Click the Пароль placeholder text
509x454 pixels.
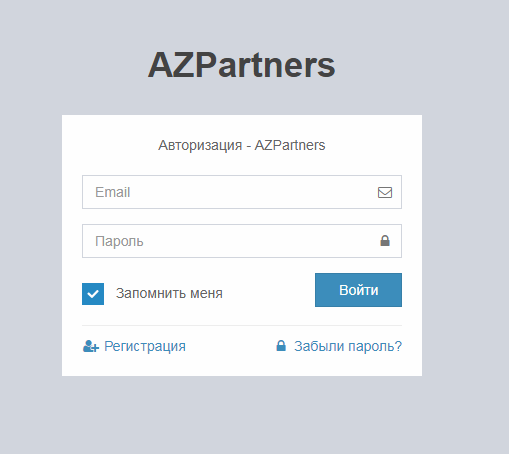click(119, 241)
